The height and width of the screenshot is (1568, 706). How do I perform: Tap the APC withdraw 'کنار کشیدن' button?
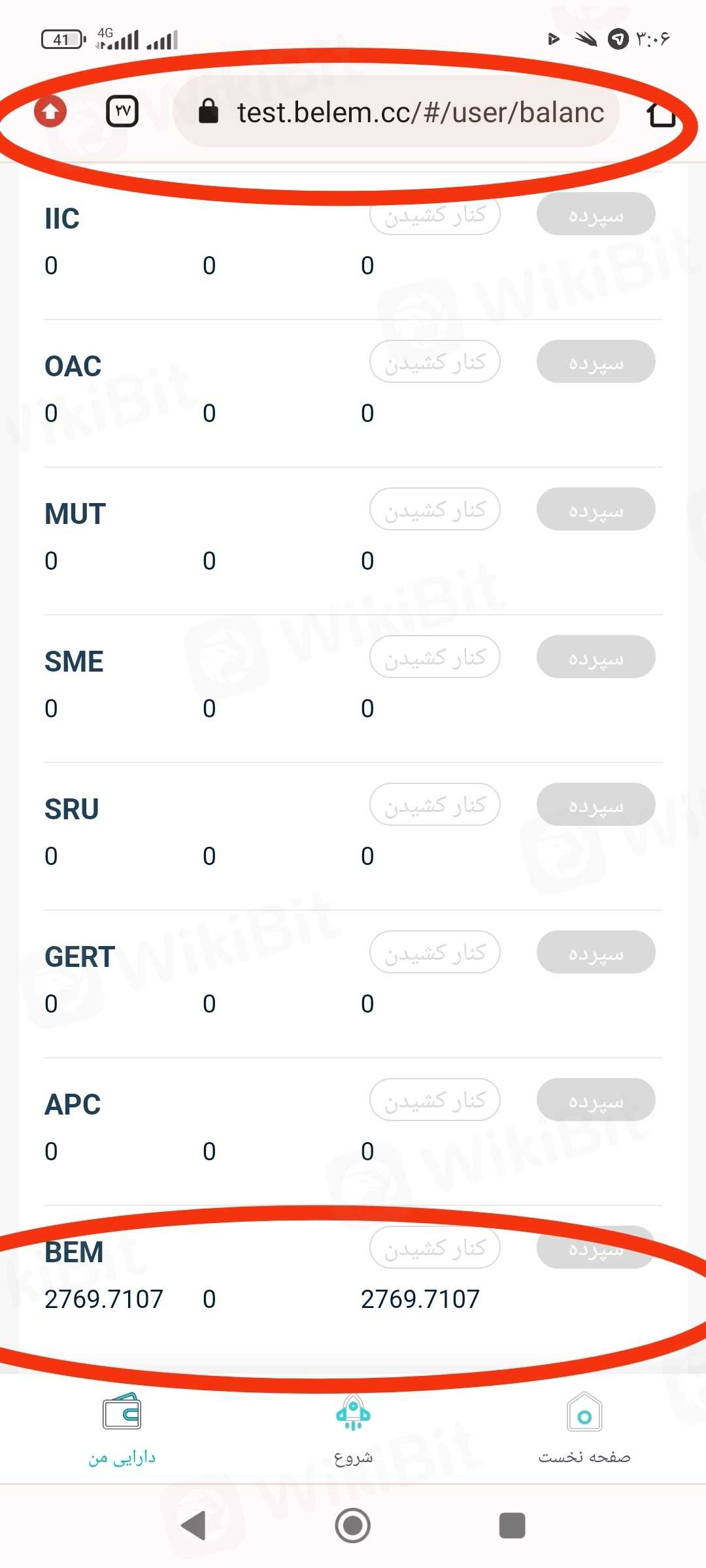coord(435,1100)
